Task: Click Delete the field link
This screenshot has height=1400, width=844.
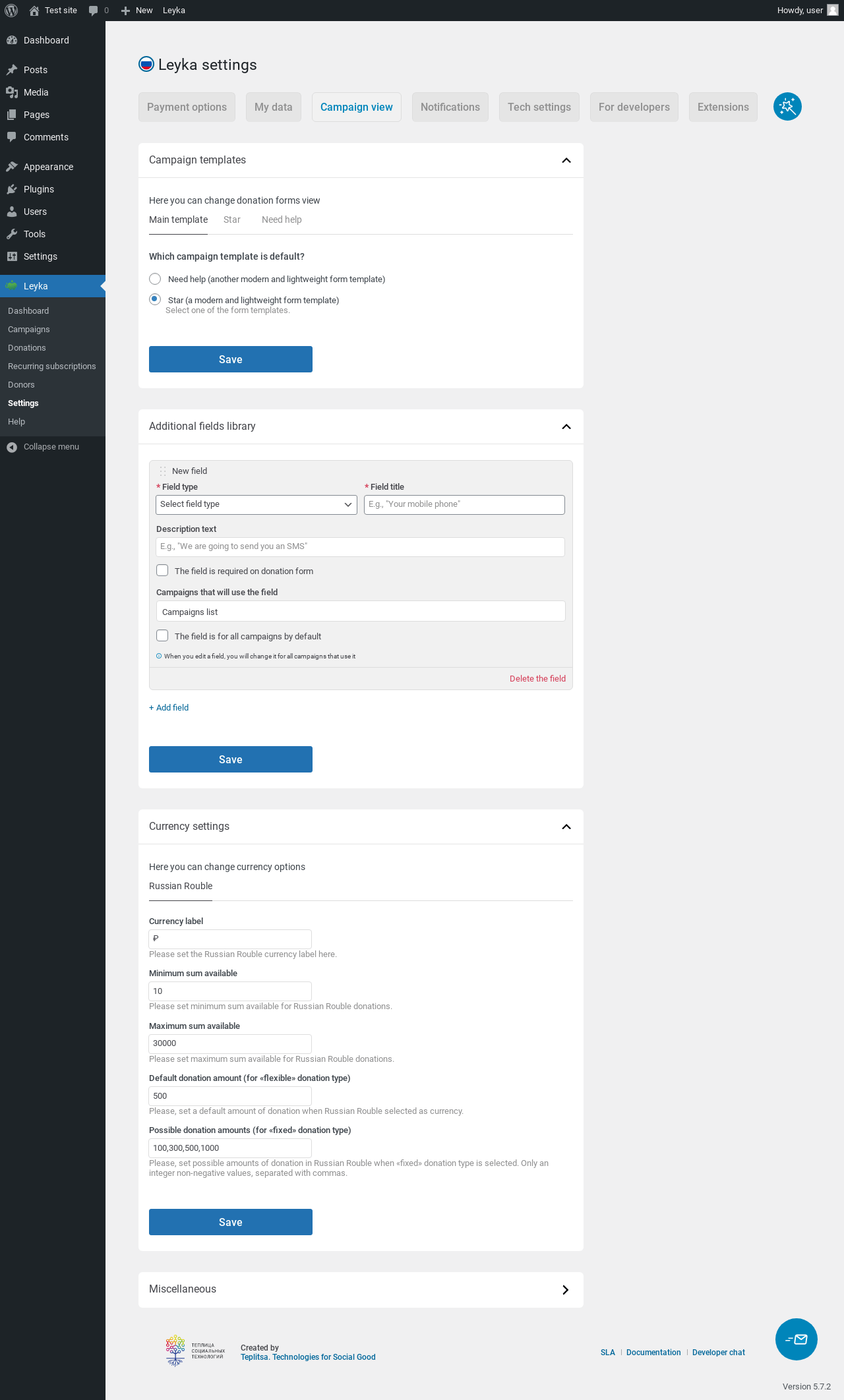Action: click(537, 678)
